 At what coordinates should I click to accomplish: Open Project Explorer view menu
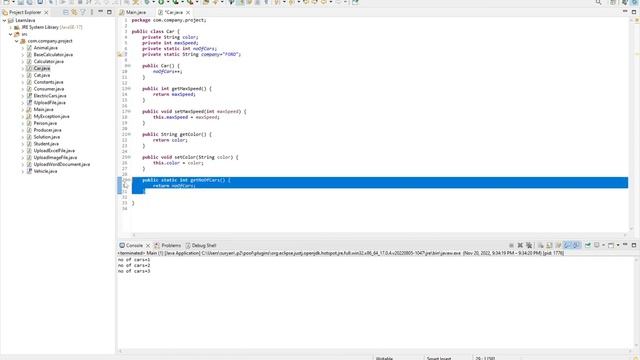click(x=92, y=12)
